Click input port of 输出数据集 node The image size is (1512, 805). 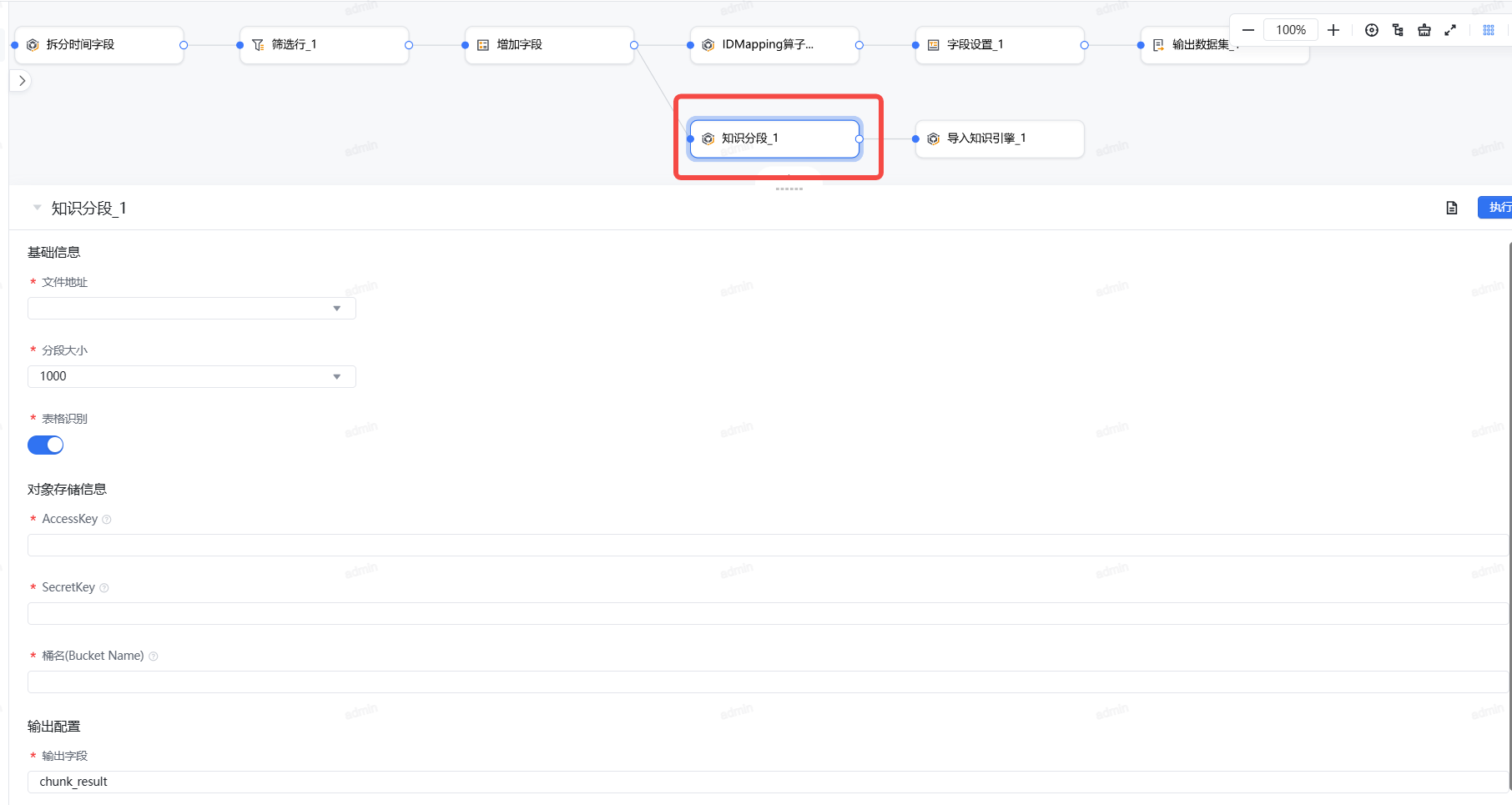(1142, 45)
